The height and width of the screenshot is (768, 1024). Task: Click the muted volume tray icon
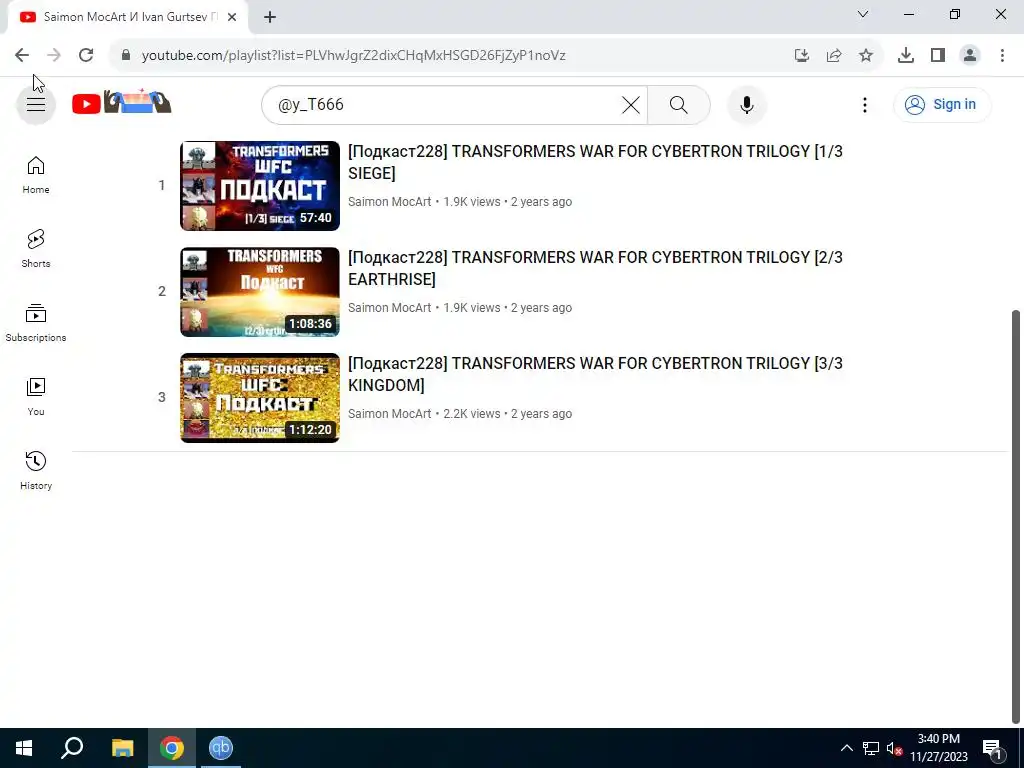(x=894, y=748)
